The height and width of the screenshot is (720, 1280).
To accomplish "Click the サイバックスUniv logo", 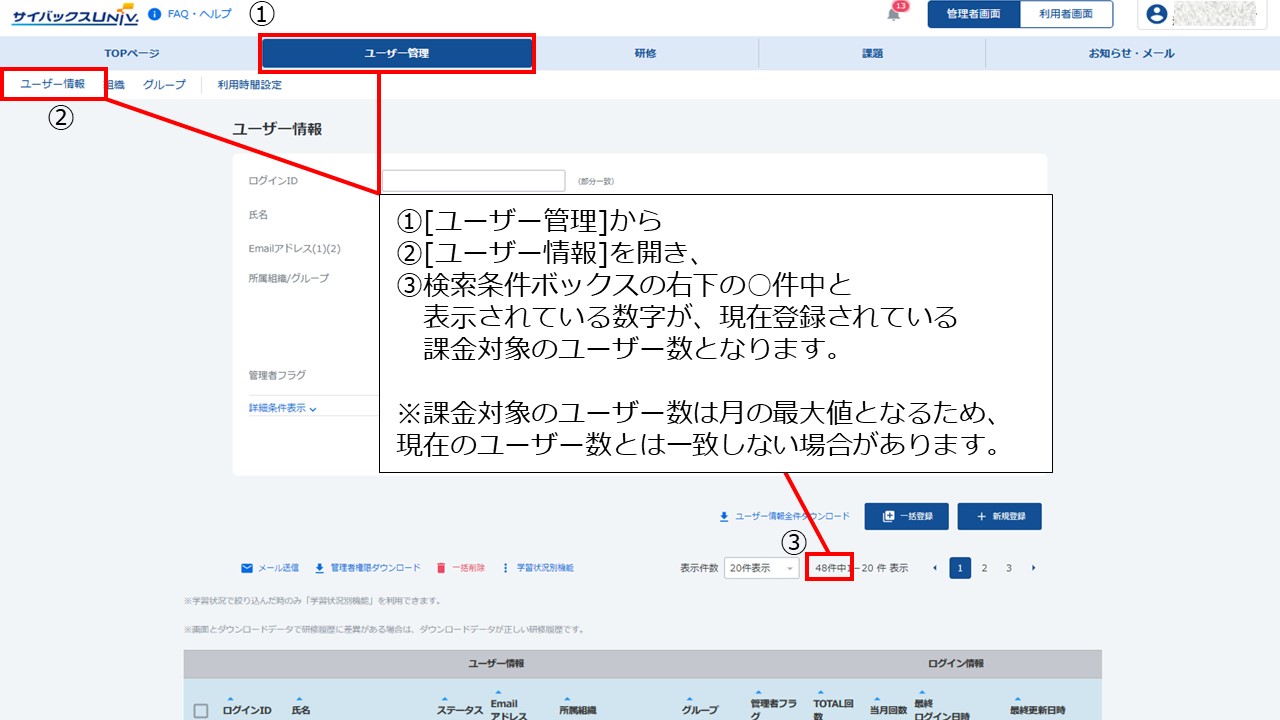I will pos(76,15).
